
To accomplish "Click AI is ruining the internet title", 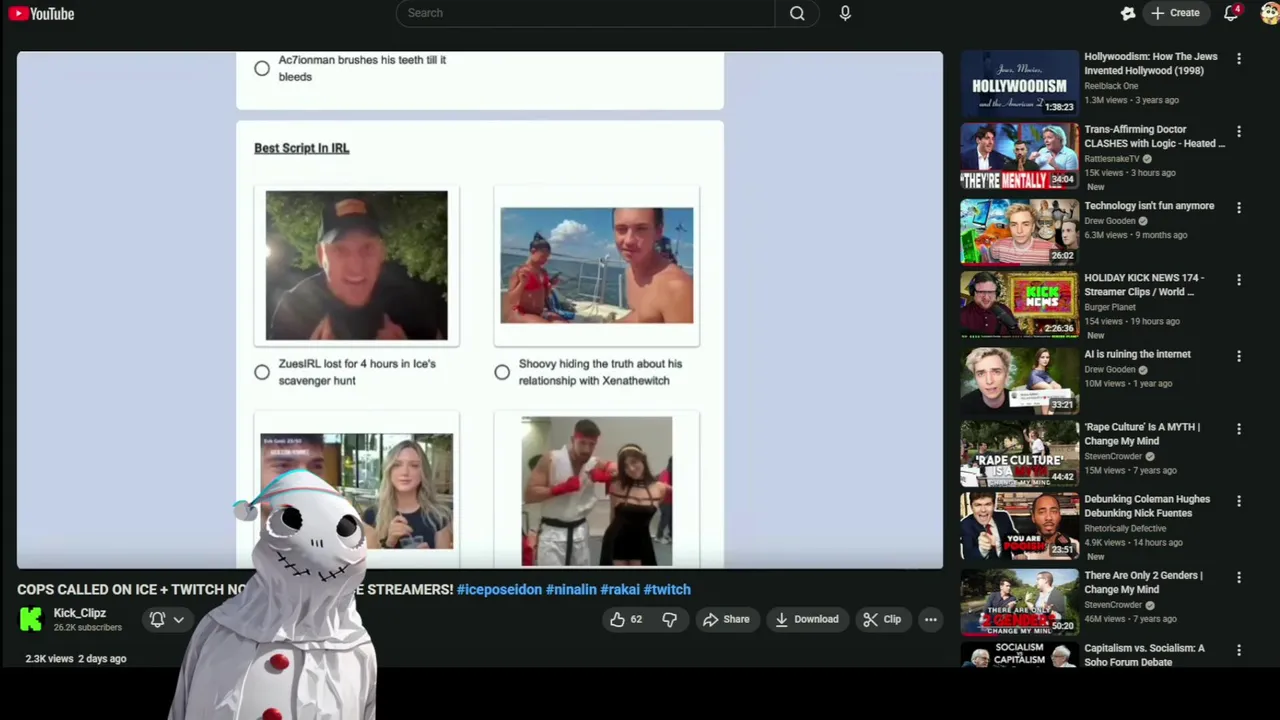I will point(1137,354).
